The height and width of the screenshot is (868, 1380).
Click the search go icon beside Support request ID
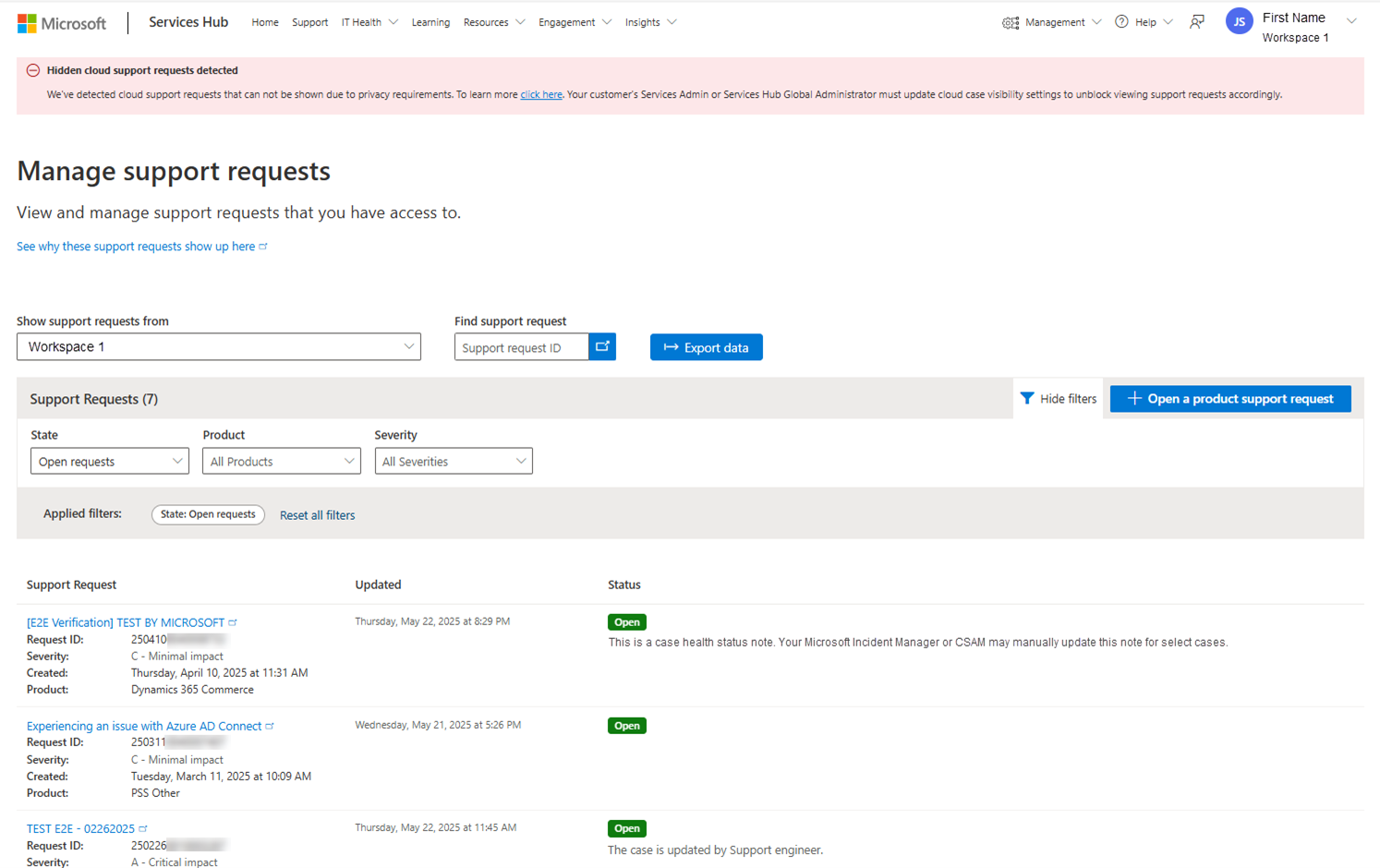point(602,346)
